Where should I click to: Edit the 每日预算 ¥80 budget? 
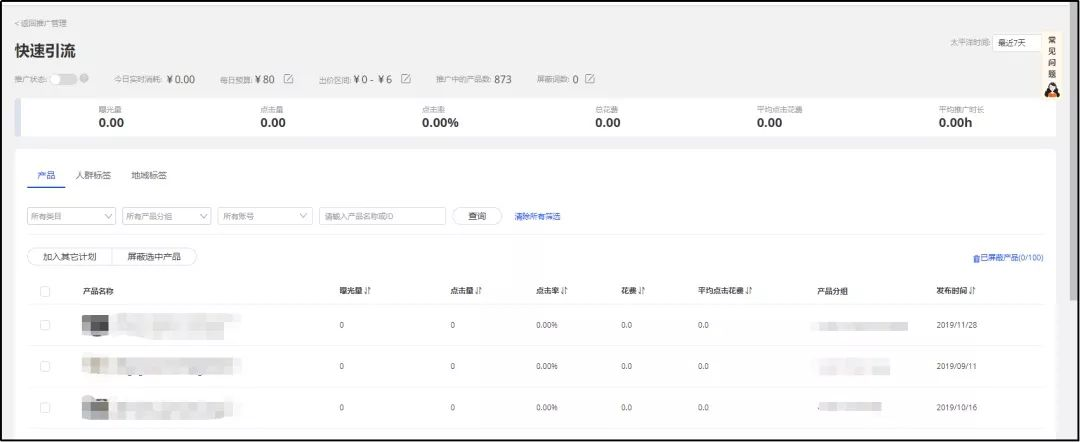pos(289,78)
